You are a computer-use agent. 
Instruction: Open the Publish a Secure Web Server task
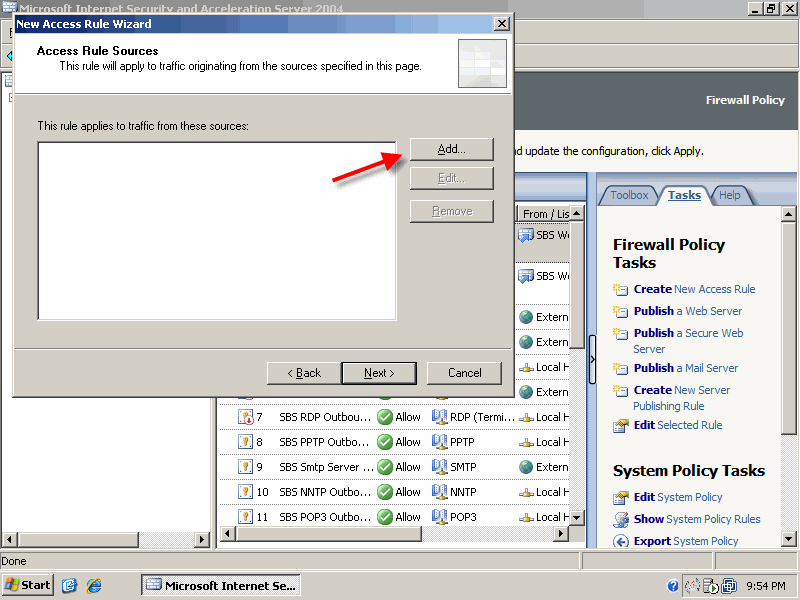coord(688,341)
